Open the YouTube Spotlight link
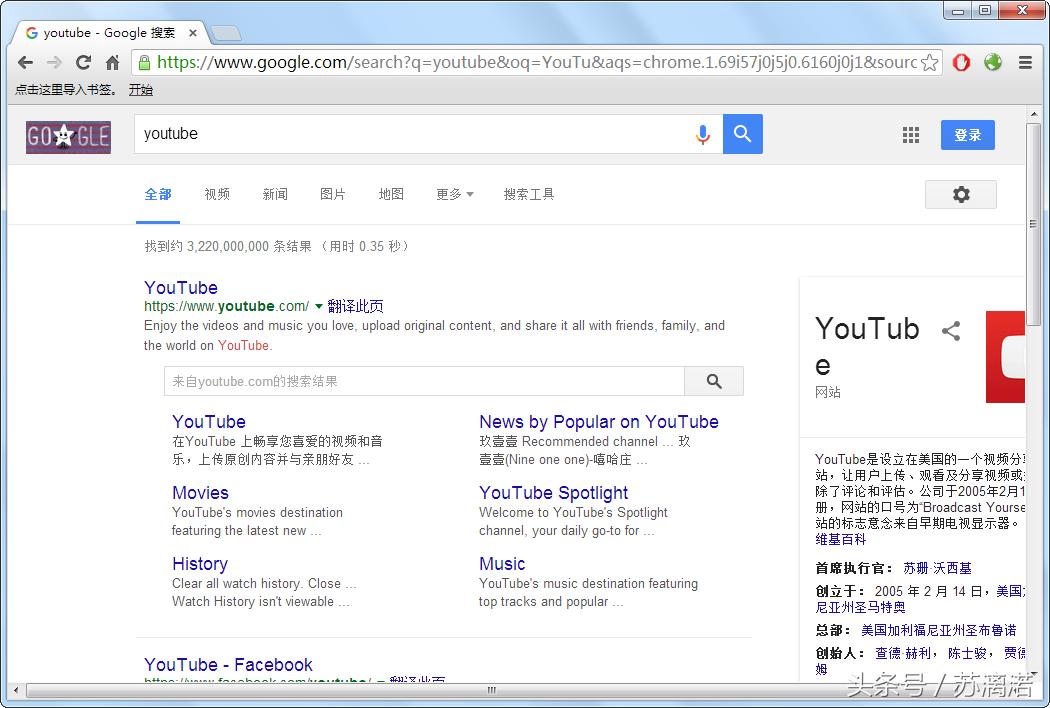Screen dimensions: 1050x708 [553, 492]
